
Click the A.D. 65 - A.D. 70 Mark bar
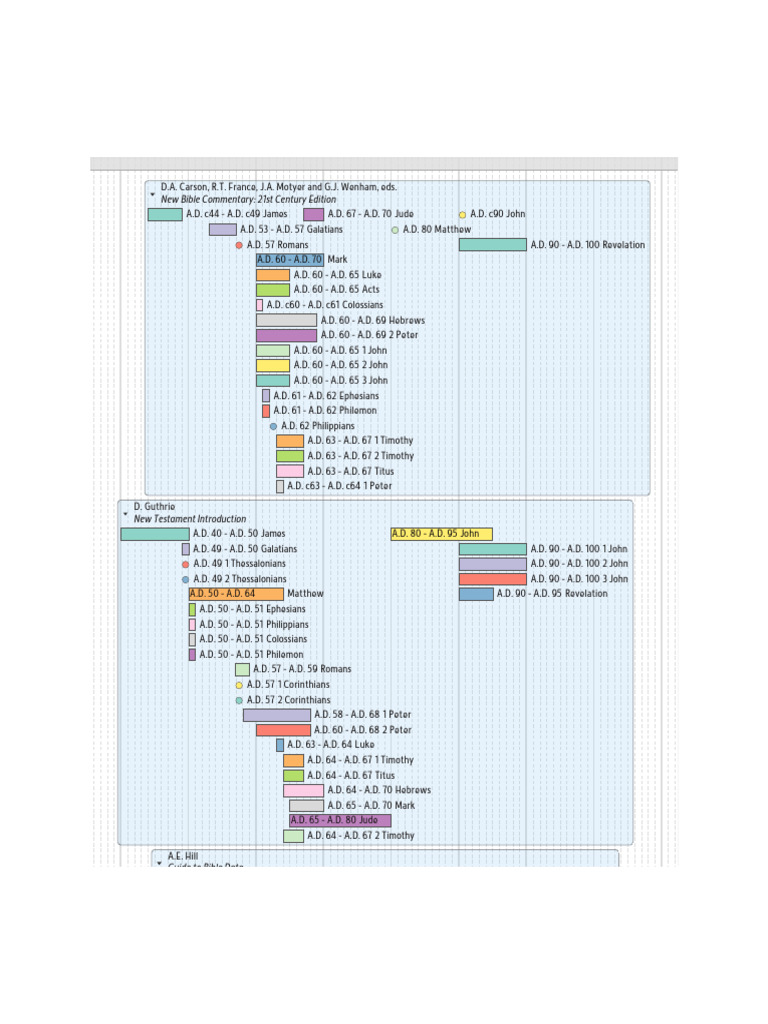(x=306, y=806)
